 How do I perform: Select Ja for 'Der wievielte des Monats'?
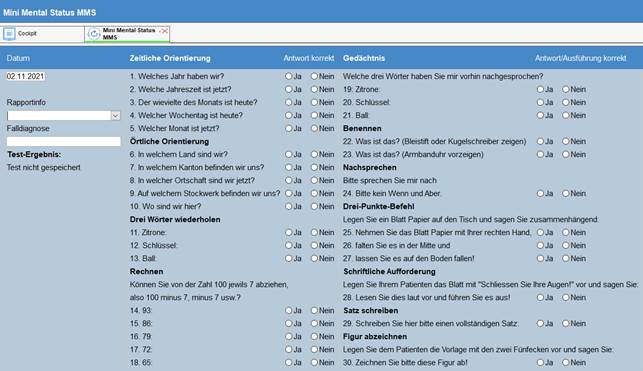pyautogui.click(x=289, y=102)
